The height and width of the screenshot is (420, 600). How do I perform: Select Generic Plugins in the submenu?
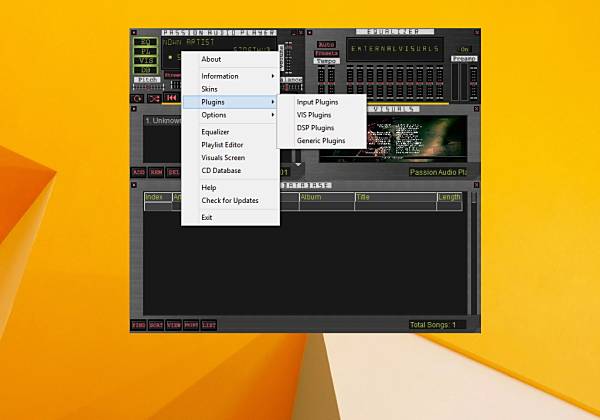point(322,141)
